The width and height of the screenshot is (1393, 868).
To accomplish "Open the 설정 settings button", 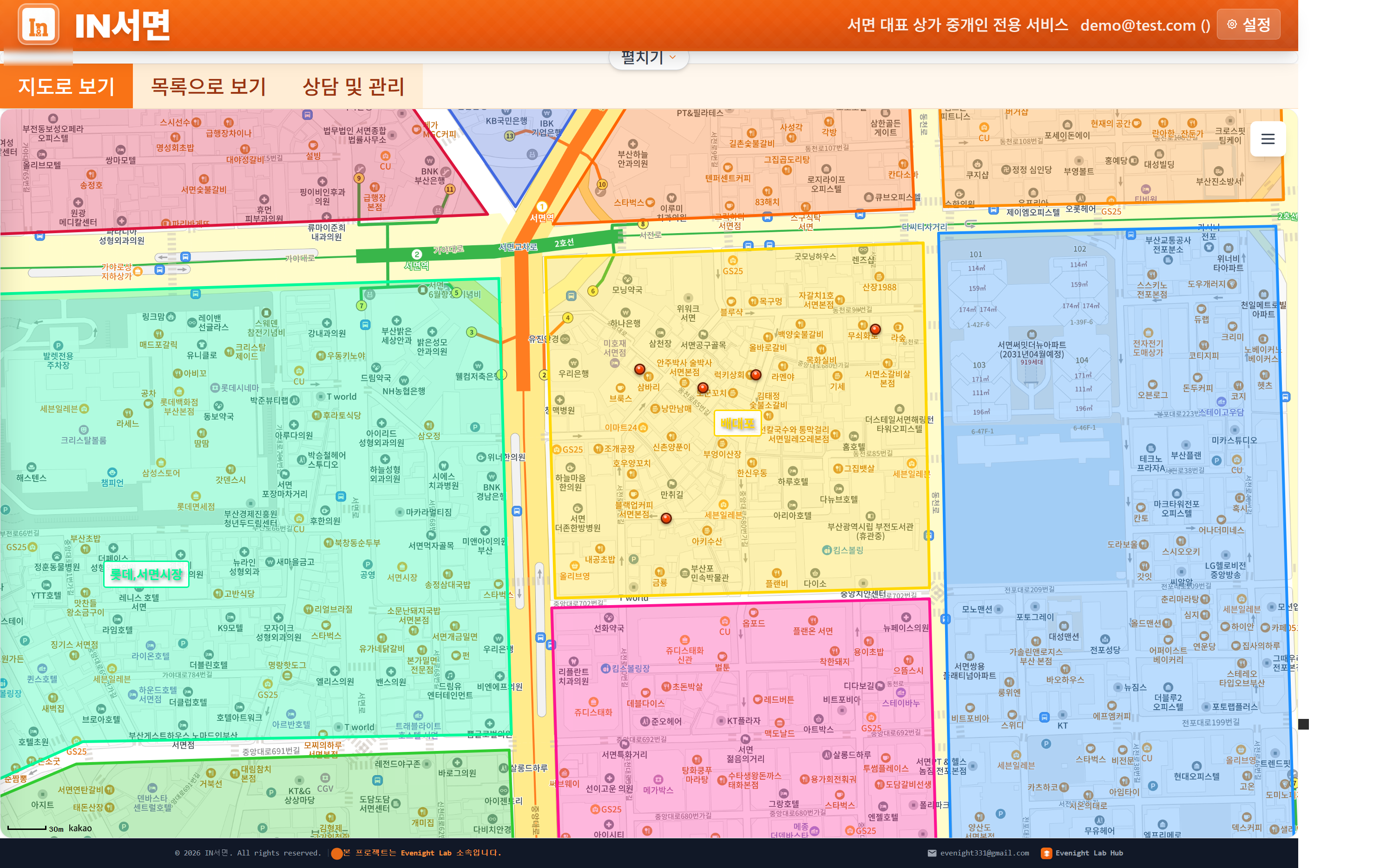I will (x=1248, y=24).
